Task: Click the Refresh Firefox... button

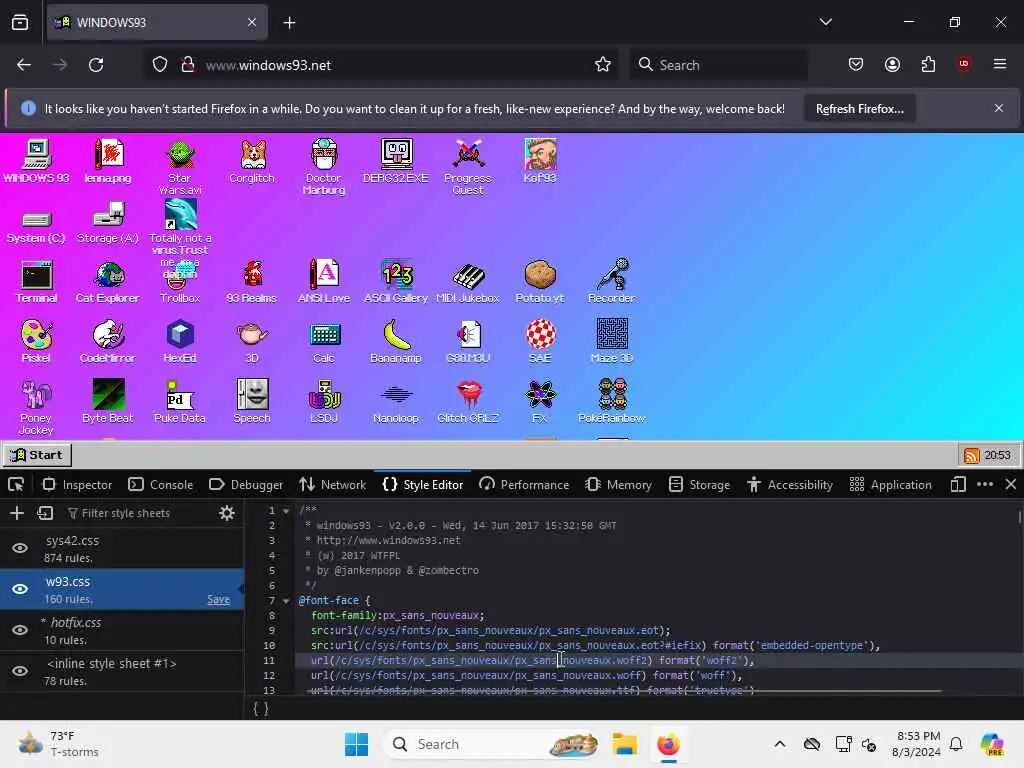Action: 859,109
